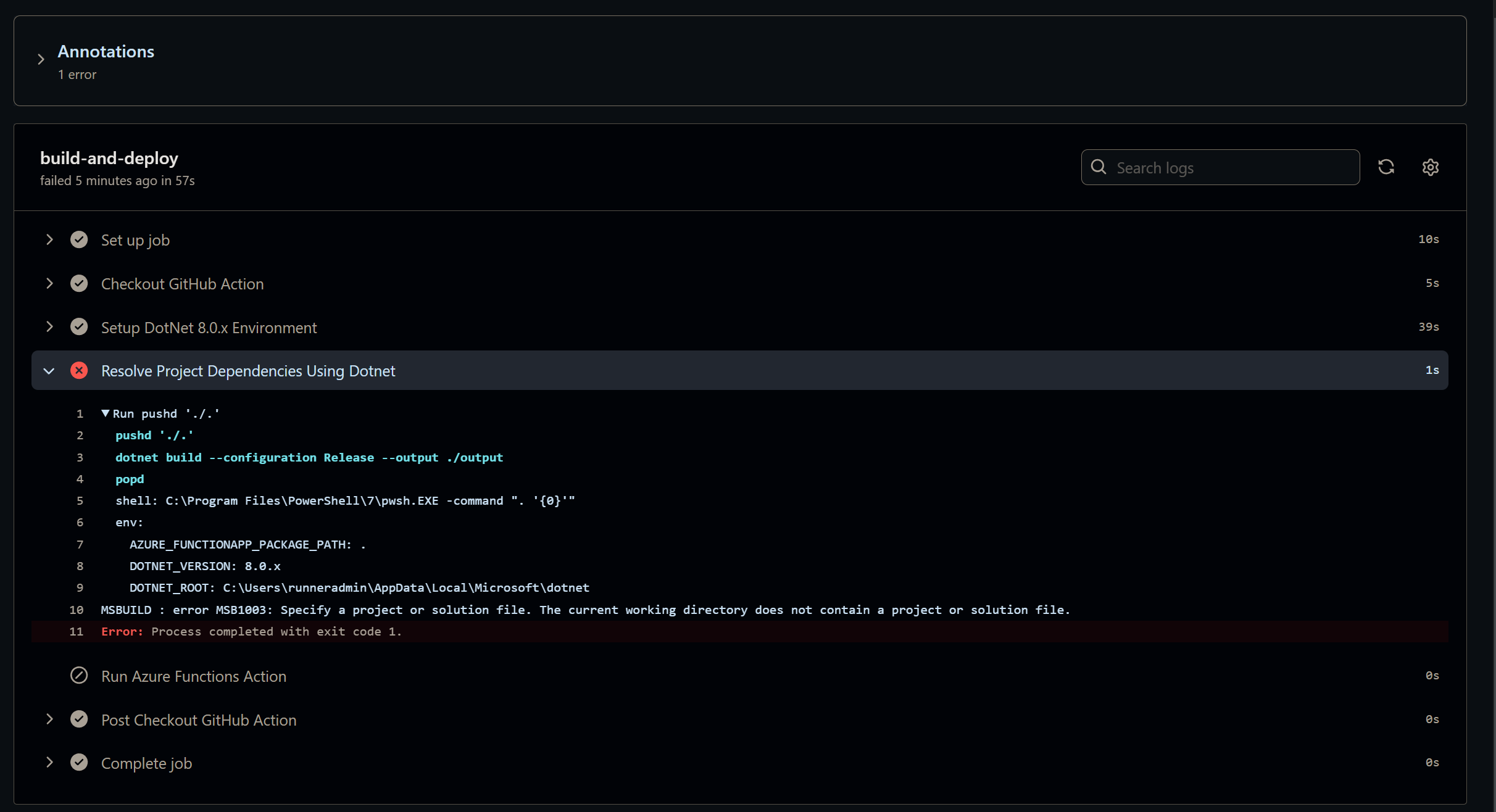Click the checkmark beside Checkout GitHub Action
This screenshot has width=1496, height=812.
click(x=80, y=283)
